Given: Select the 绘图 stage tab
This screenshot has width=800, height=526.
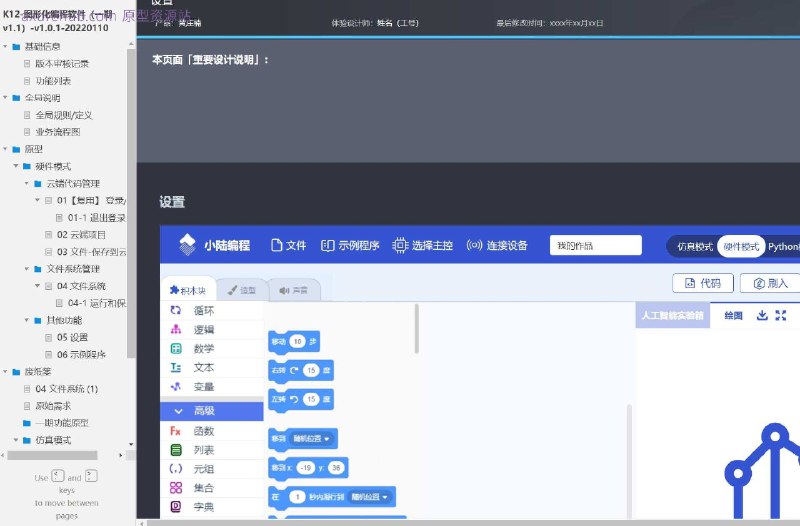Looking at the screenshot, I should click(733, 316).
